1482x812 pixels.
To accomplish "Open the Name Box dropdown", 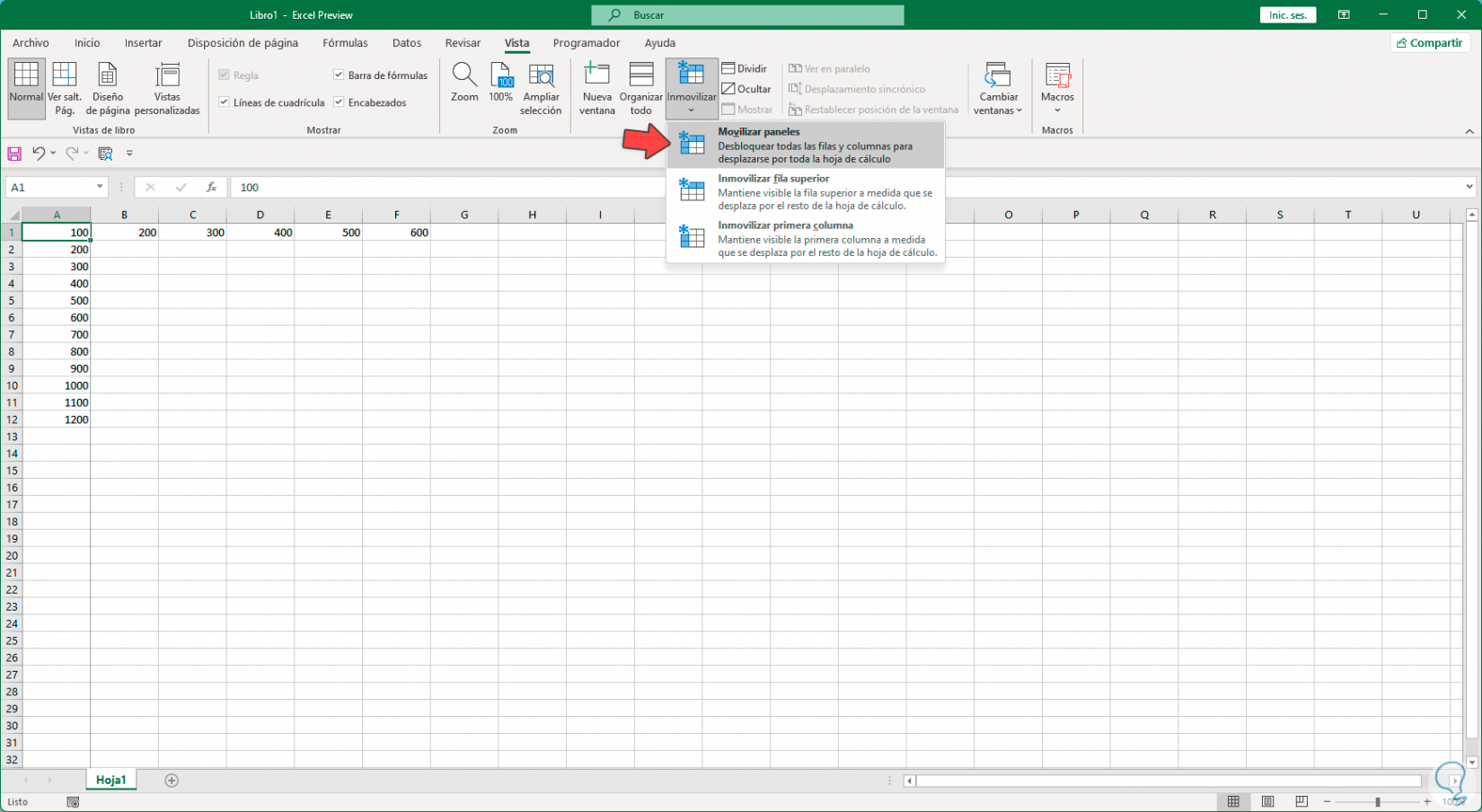I will tap(100, 187).
